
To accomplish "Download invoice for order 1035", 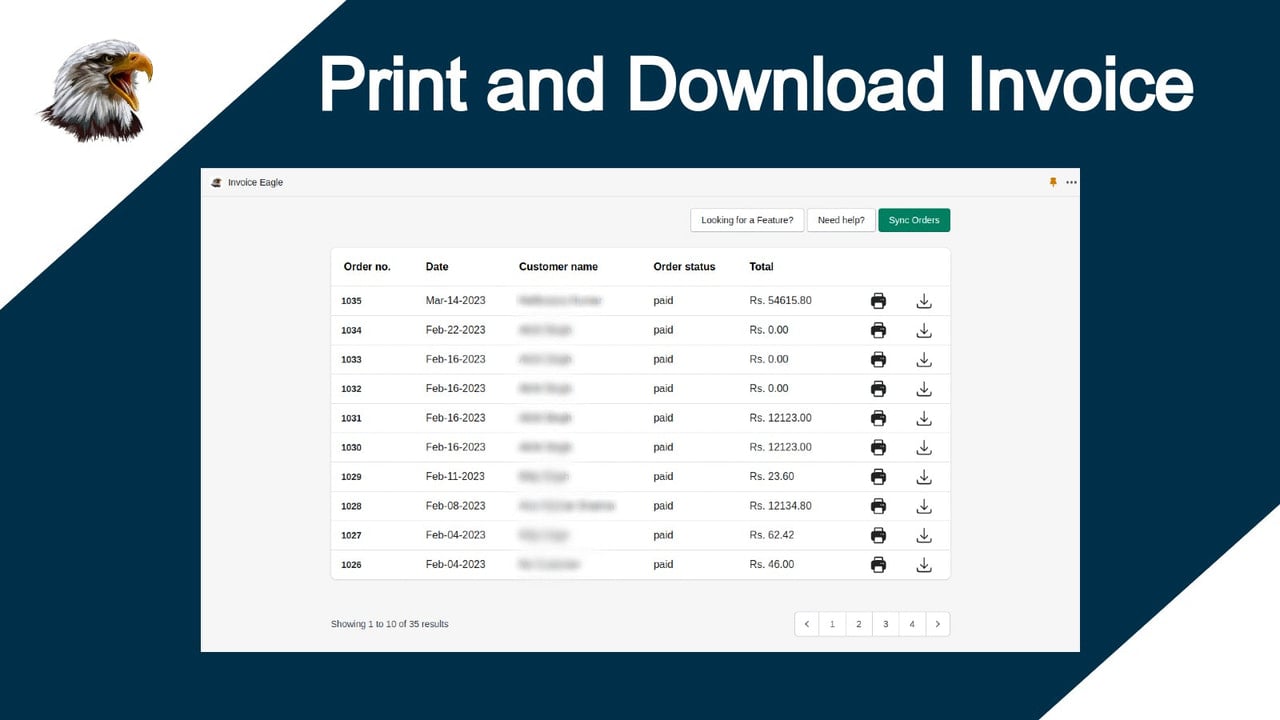I will tap(924, 301).
